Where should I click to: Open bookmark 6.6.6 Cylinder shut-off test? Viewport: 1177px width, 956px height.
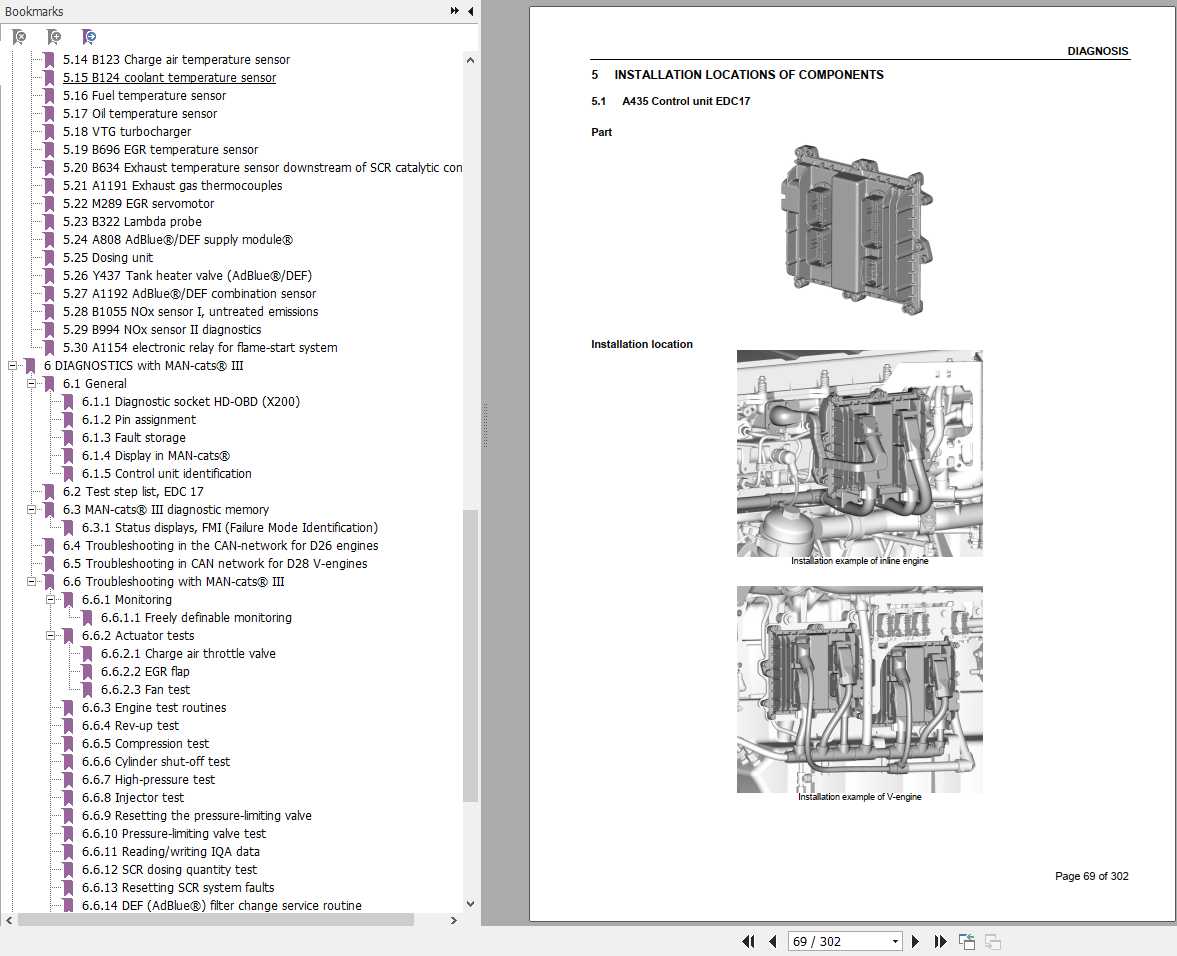click(x=156, y=762)
